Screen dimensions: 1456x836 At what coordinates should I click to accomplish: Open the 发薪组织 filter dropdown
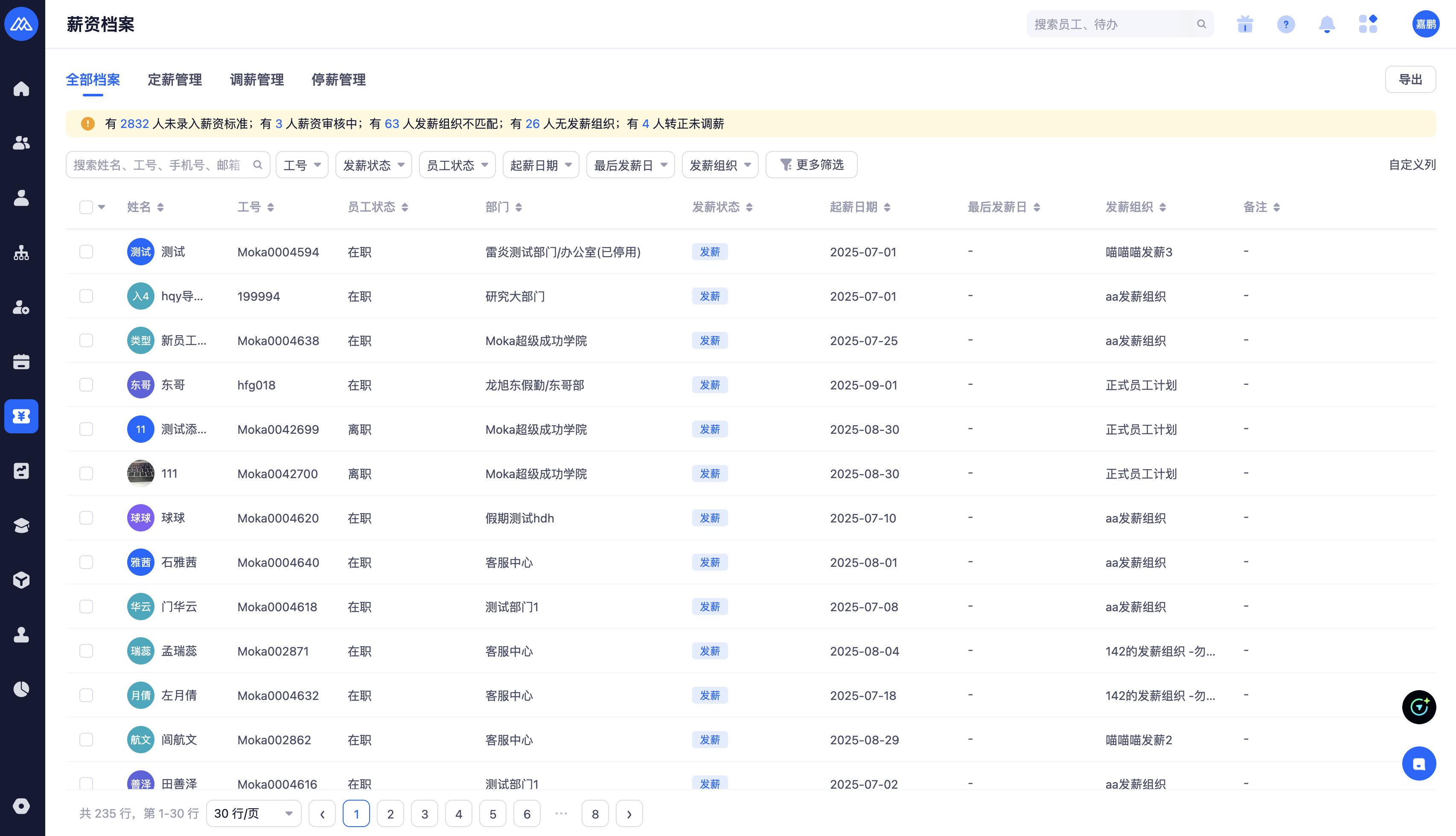point(719,165)
